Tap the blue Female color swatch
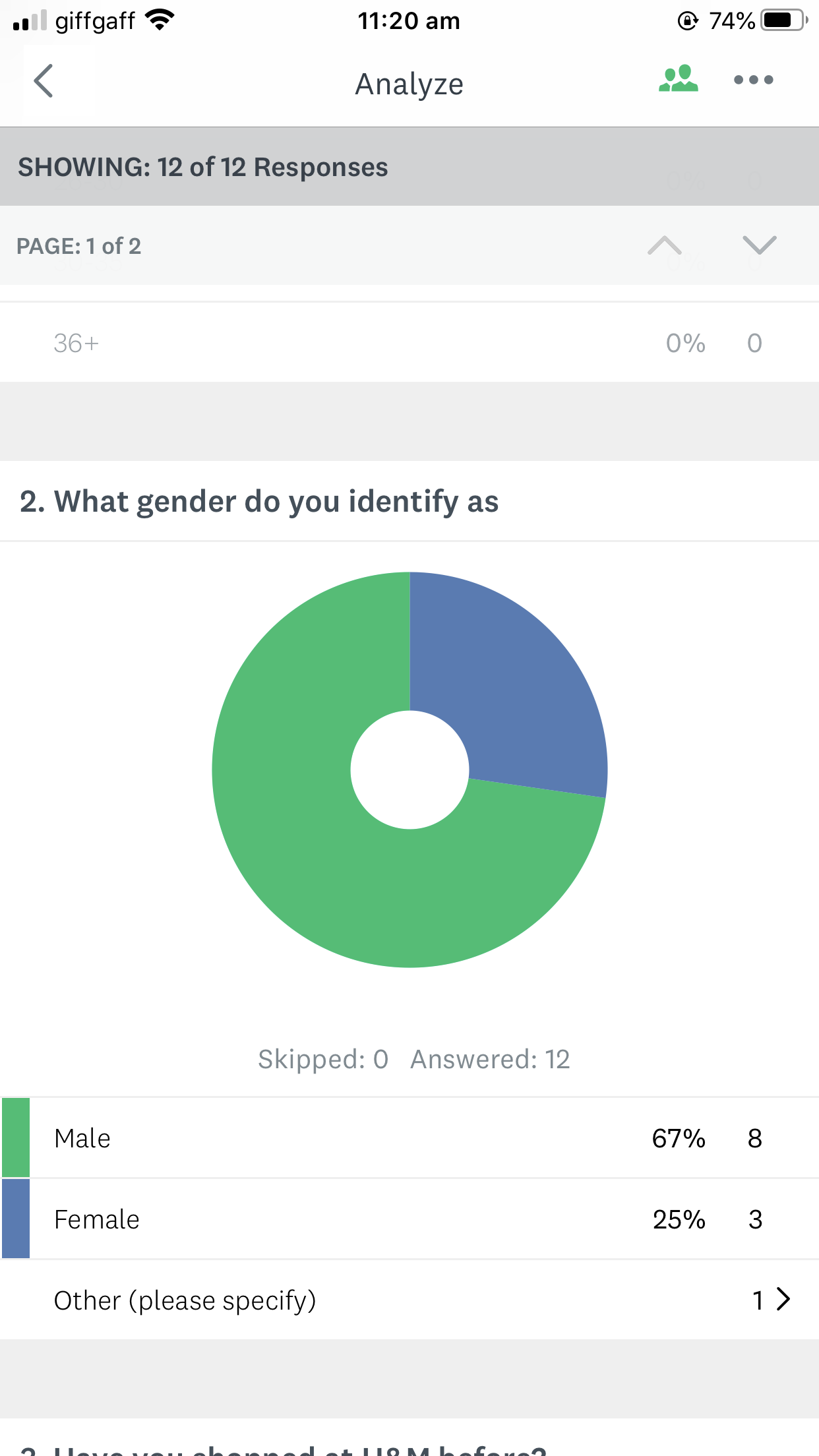819x1456 pixels. (16, 1219)
